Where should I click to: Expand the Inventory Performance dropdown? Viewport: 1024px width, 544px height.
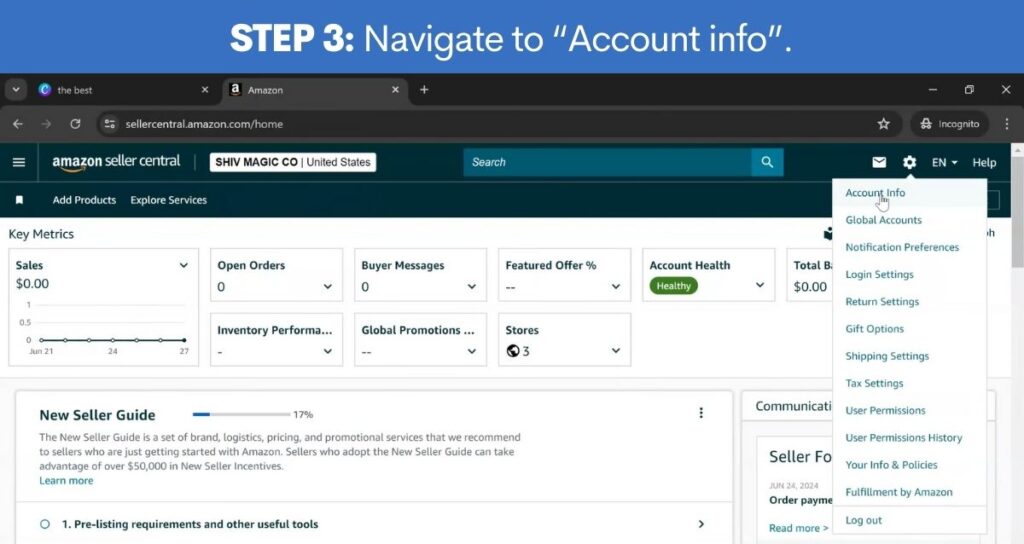click(x=328, y=351)
